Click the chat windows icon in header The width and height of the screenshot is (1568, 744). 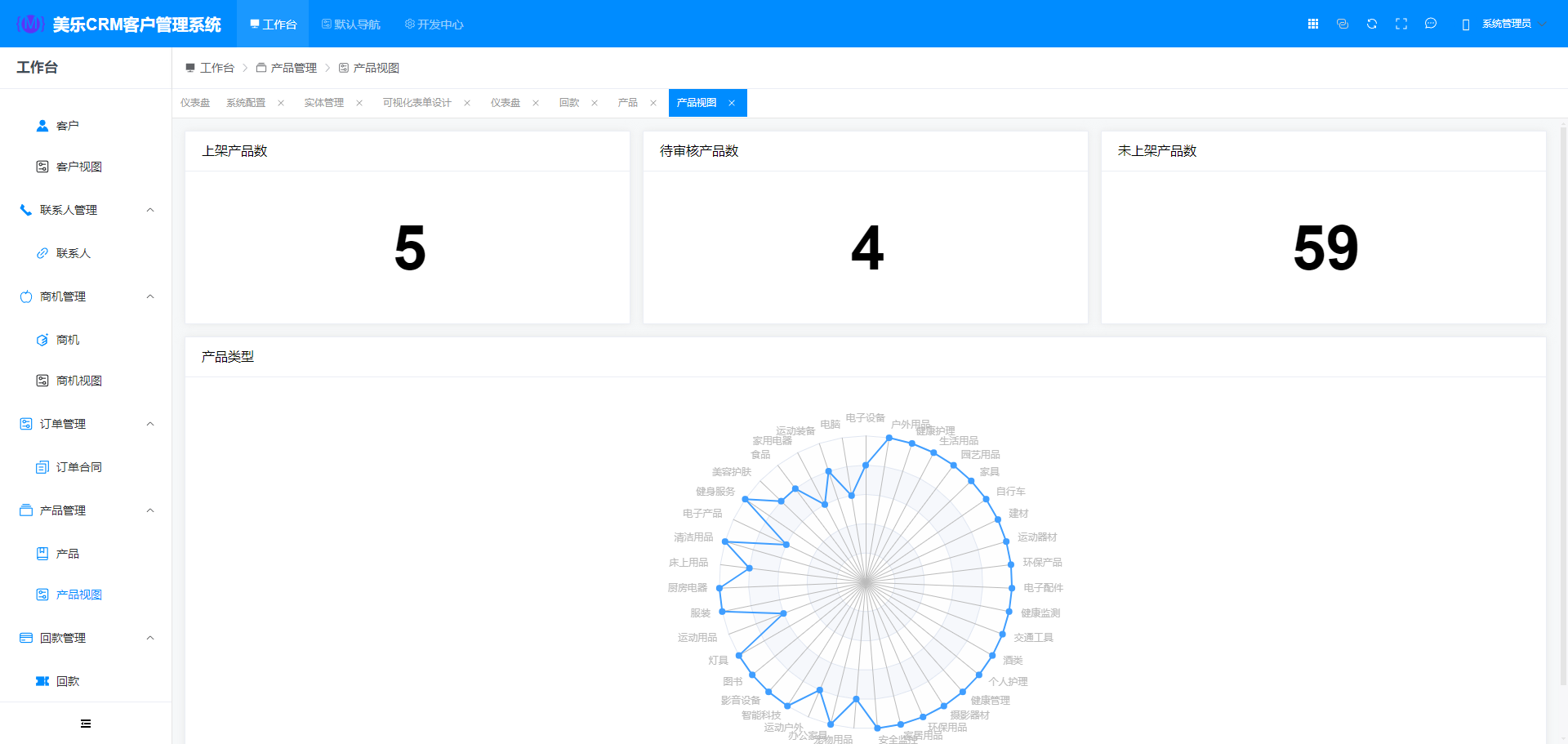pyautogui.click(x=1343, y=24)
